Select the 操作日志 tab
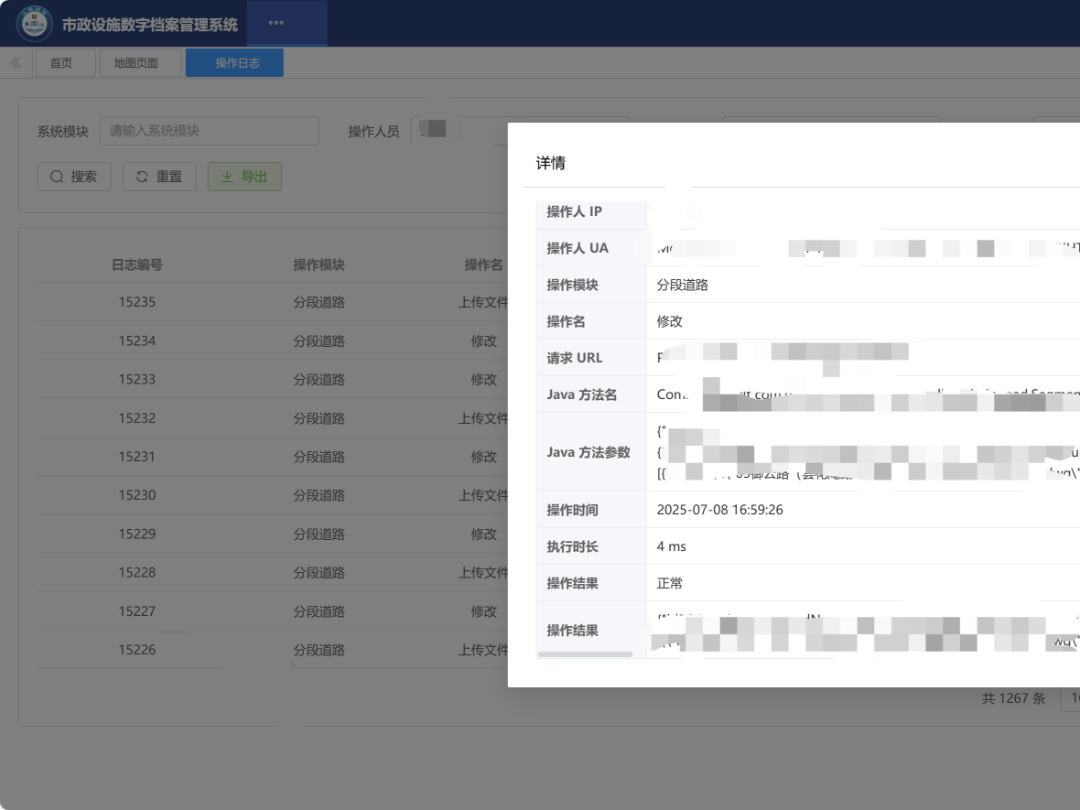Viewport: 1080px width, 810px height. [237, 63]
